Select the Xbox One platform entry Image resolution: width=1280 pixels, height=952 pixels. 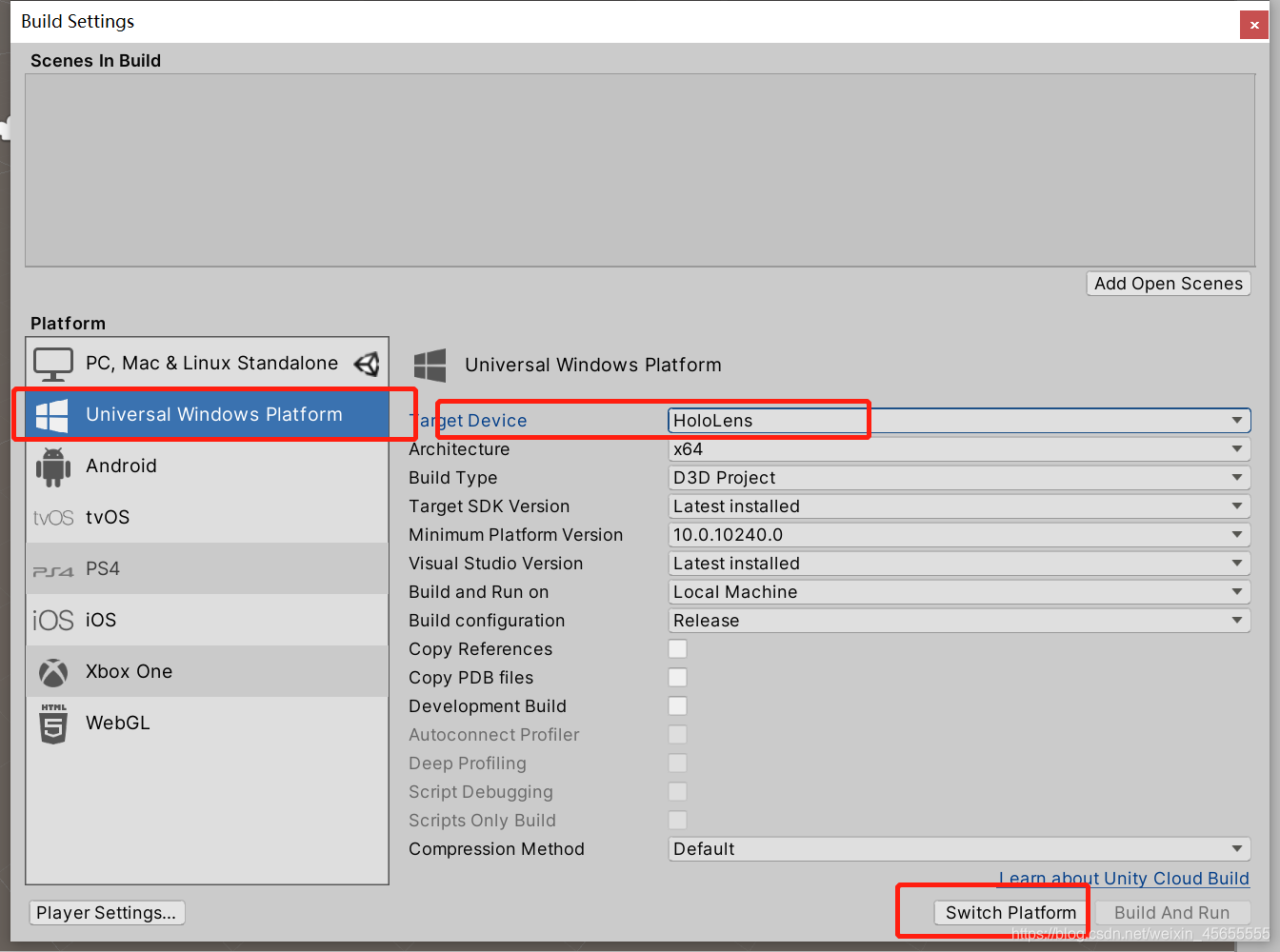coord(208,671)
